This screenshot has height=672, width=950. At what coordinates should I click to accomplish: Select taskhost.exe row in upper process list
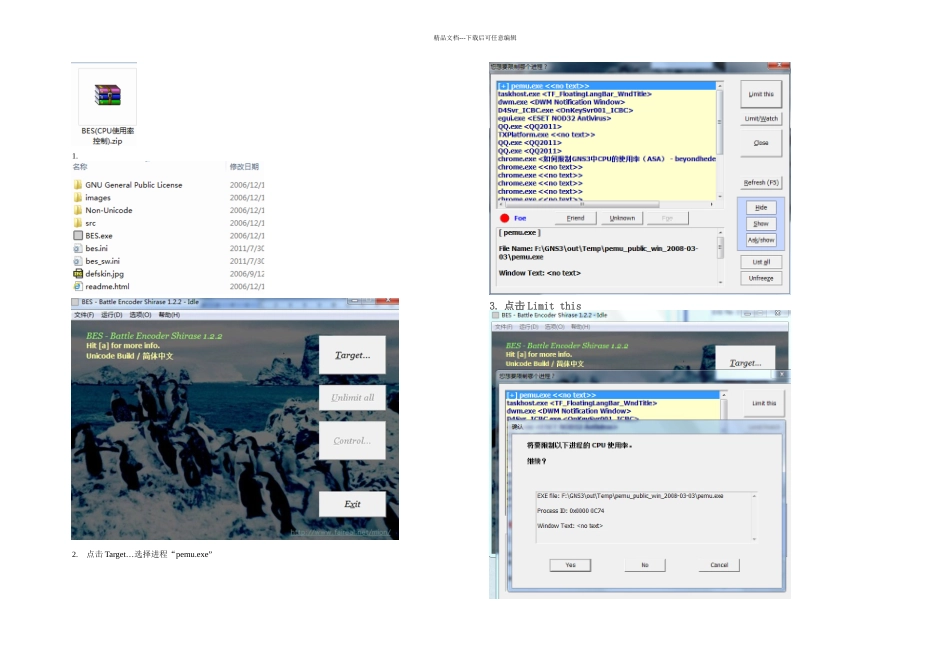[606, 94]
